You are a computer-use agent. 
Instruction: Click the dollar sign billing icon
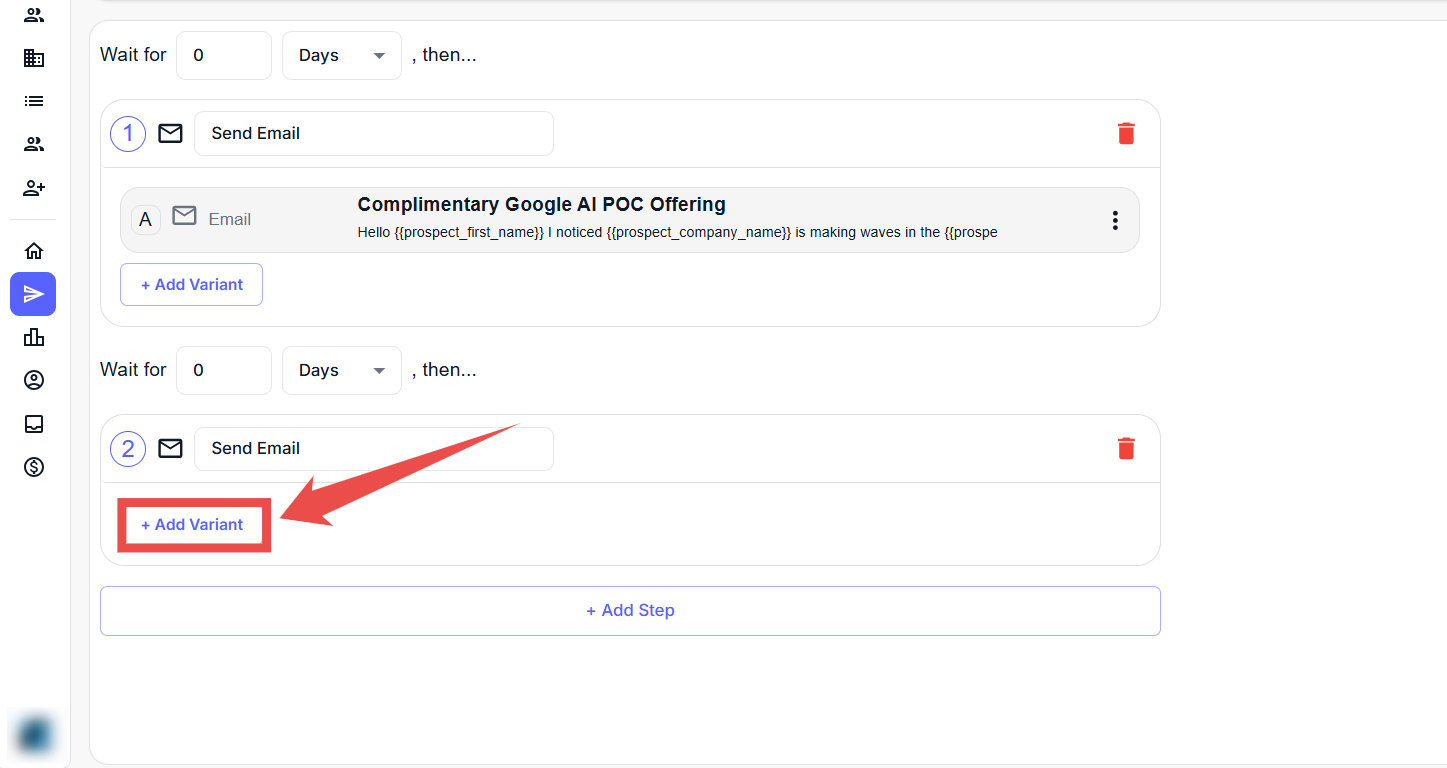(x=34, y=467)
